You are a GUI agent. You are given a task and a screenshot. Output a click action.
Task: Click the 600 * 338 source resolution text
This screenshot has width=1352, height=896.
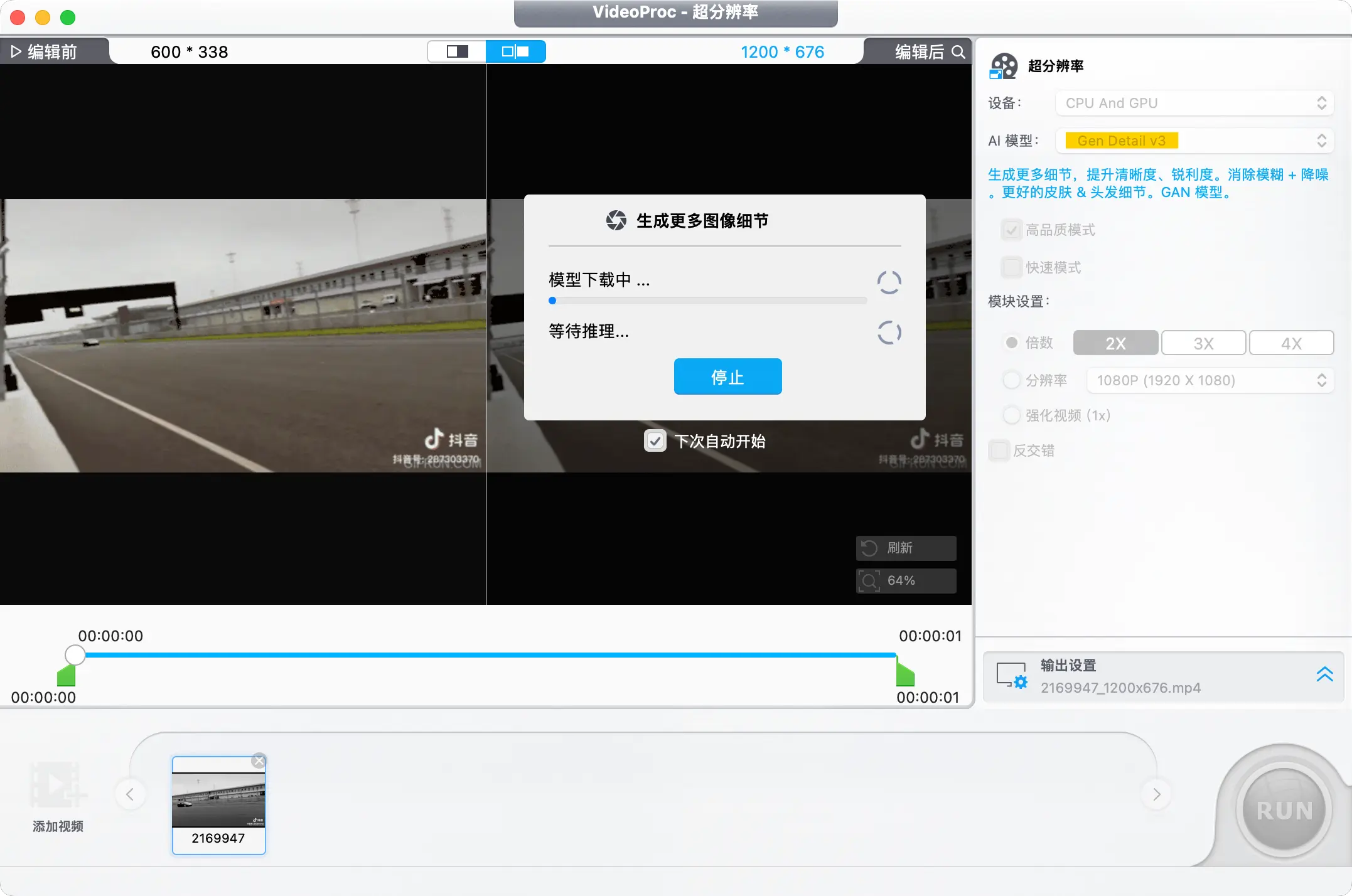[189, 52]
